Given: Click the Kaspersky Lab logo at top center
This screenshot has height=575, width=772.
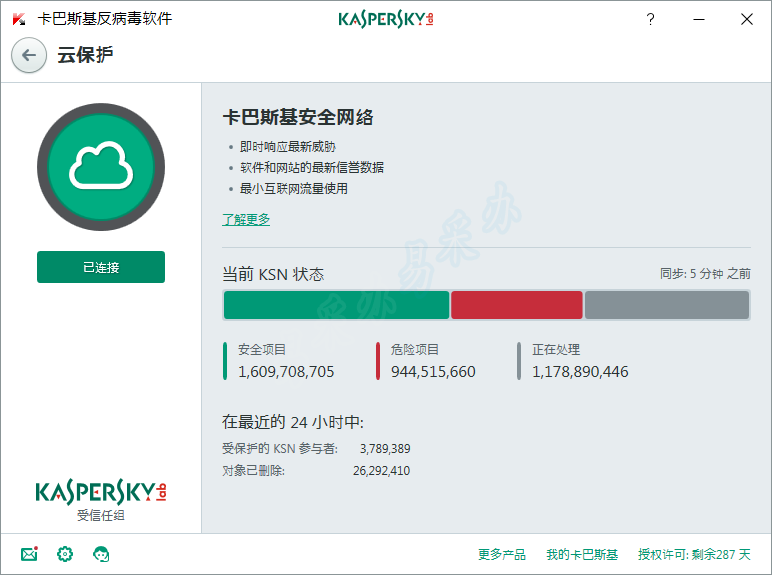Looking at the screenshot, I should 386,19.
